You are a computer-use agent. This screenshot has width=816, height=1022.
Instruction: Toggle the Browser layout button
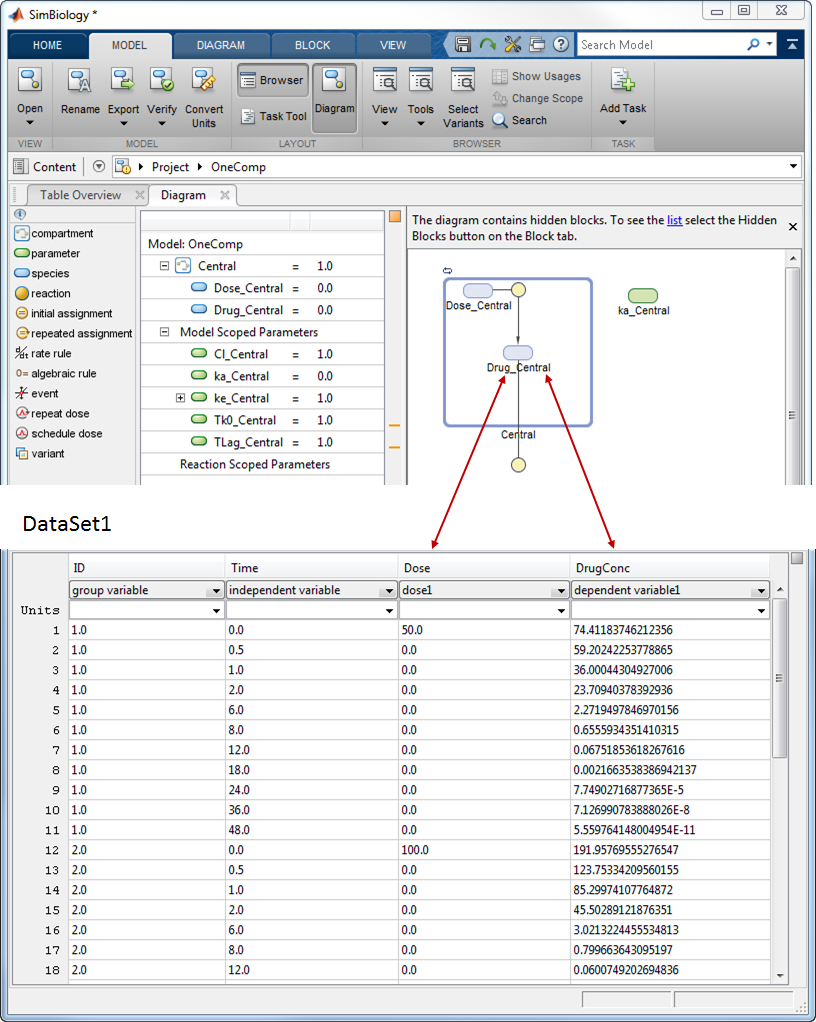pos(272,80)
